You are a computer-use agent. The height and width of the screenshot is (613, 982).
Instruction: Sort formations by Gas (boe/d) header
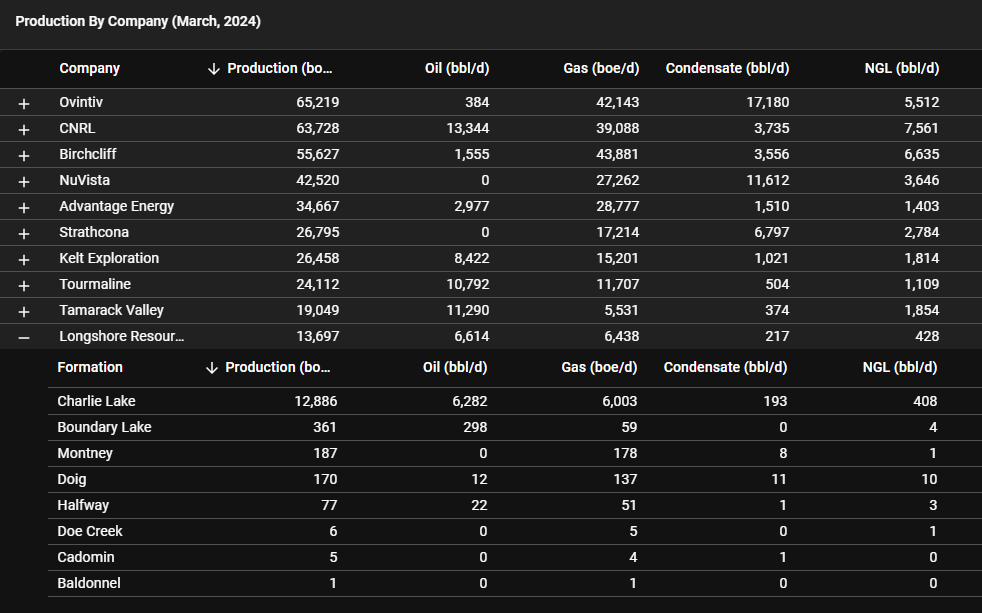(x=599, y=367)
